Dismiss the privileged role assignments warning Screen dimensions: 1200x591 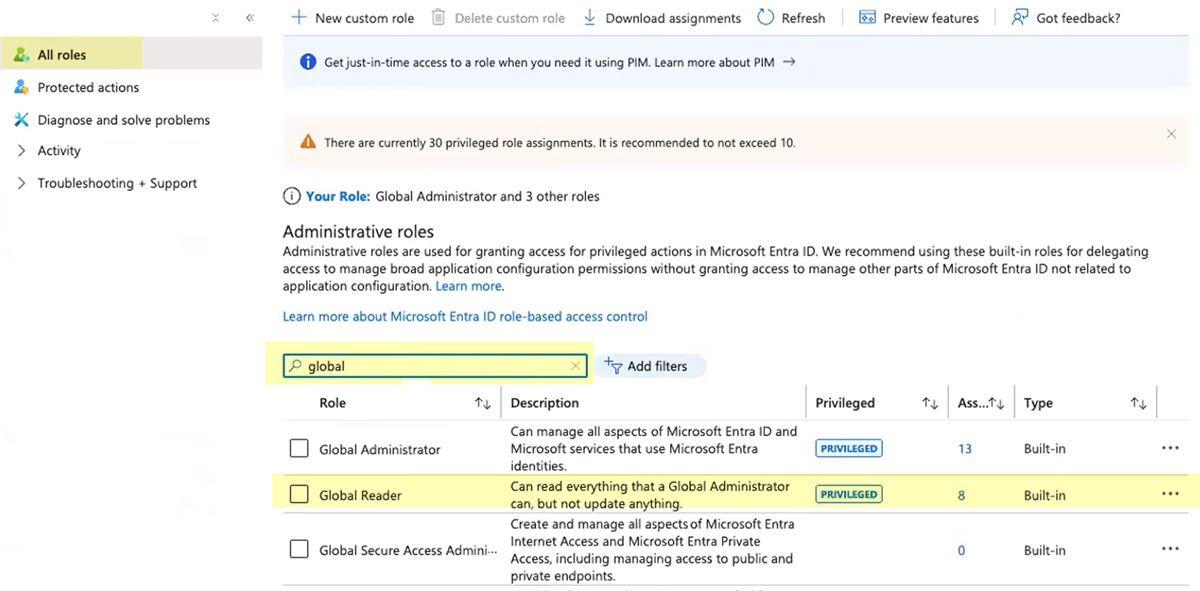click(1171, 134)
